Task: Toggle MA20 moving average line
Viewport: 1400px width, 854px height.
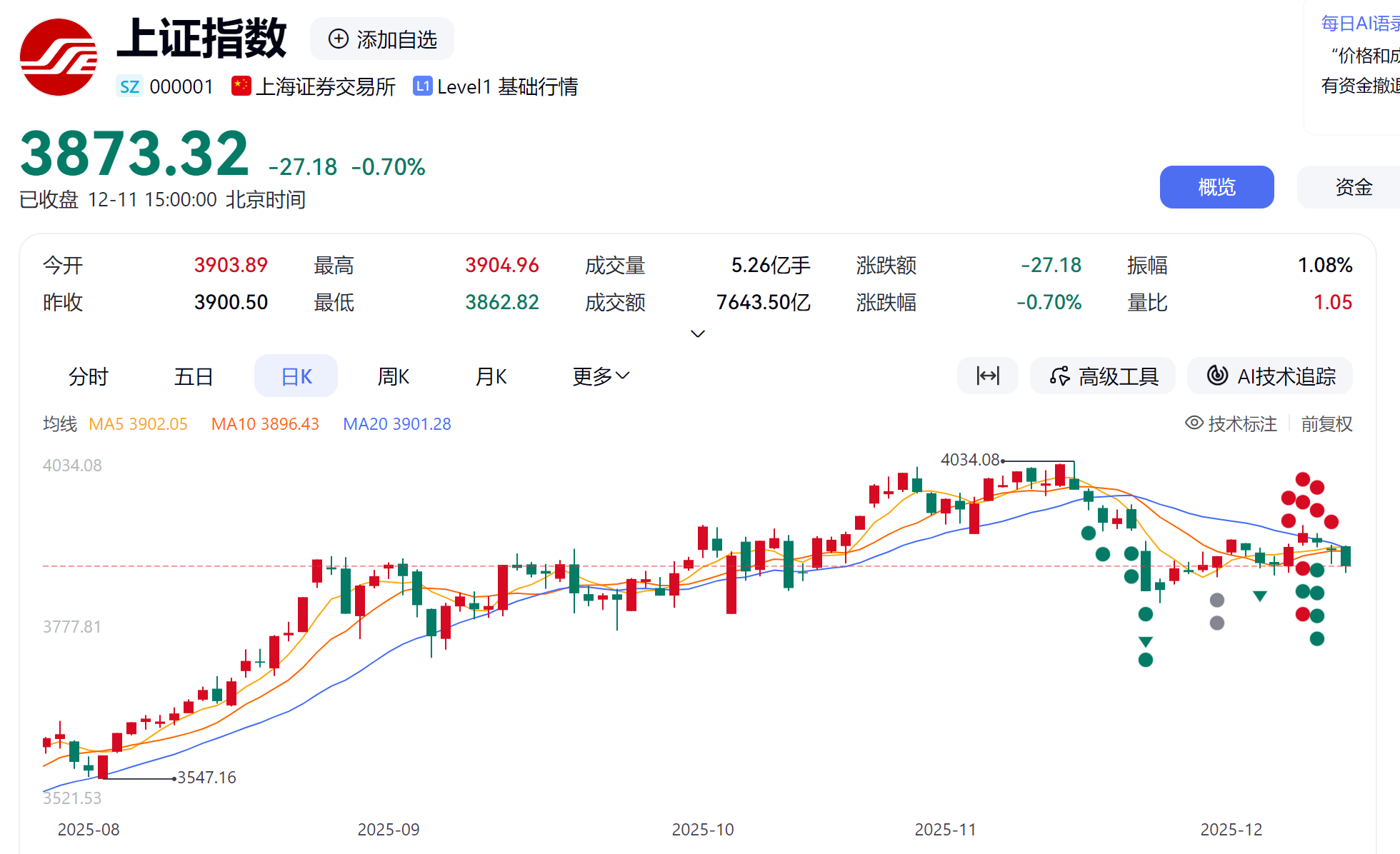Action: (x=396, y=424)
